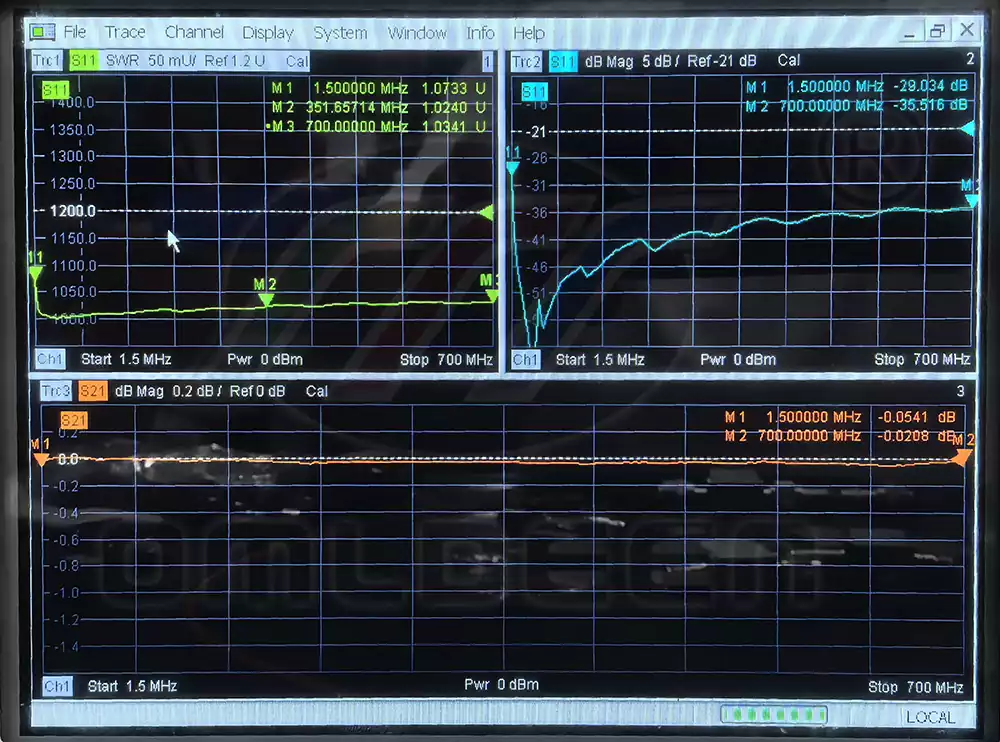Click dB Mag format text in Trc2 header

click(609, 61)
